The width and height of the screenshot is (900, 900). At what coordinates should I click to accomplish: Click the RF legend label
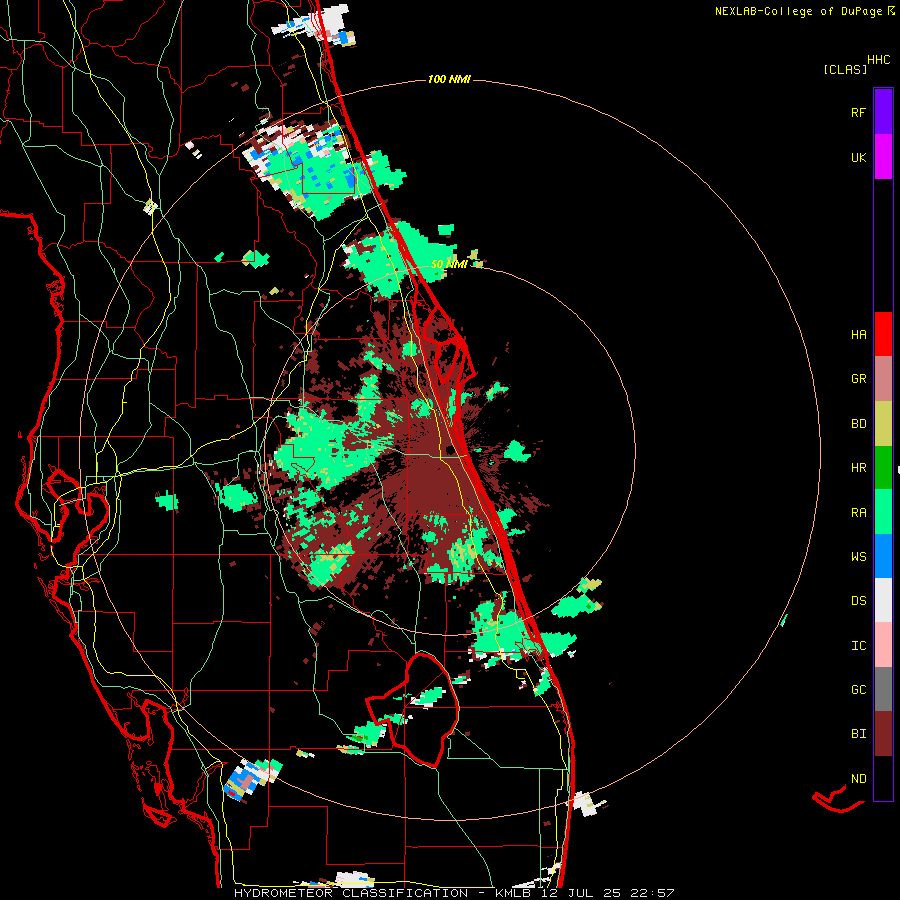858,112
